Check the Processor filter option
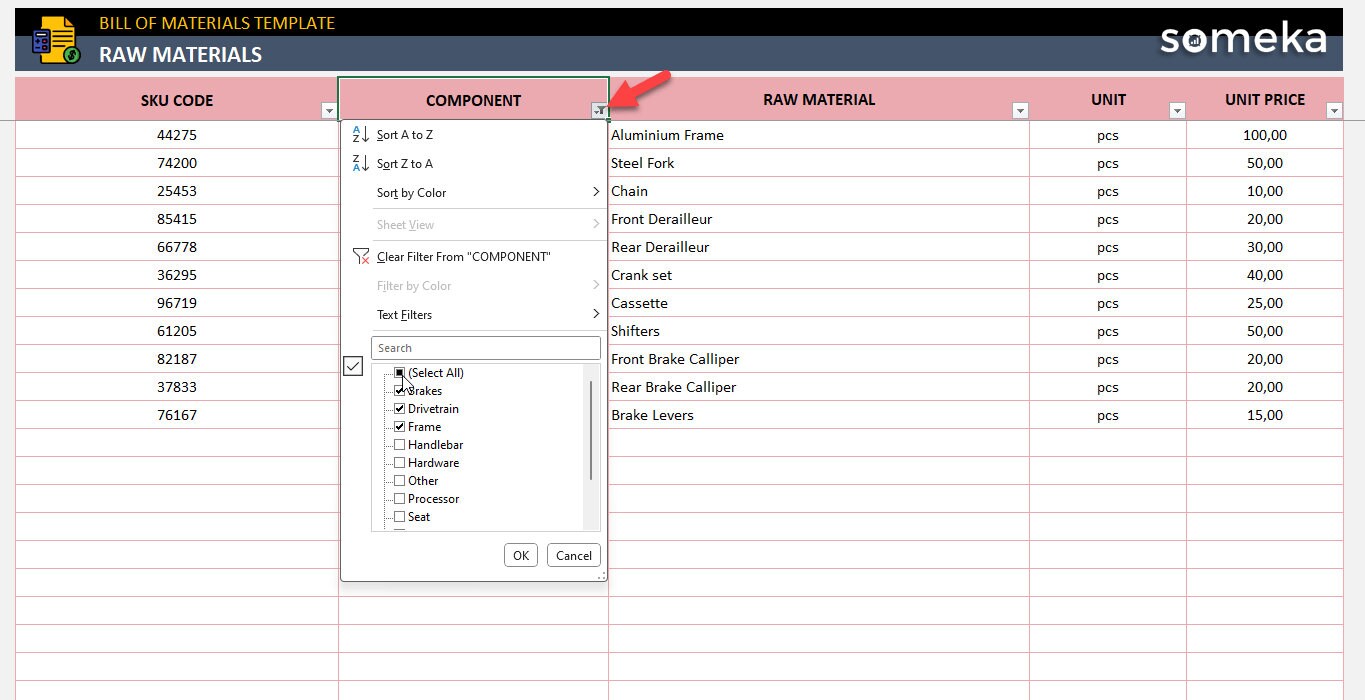Image resolution: width=1365 pixels, height=700 pixels. tap(400, 499)
